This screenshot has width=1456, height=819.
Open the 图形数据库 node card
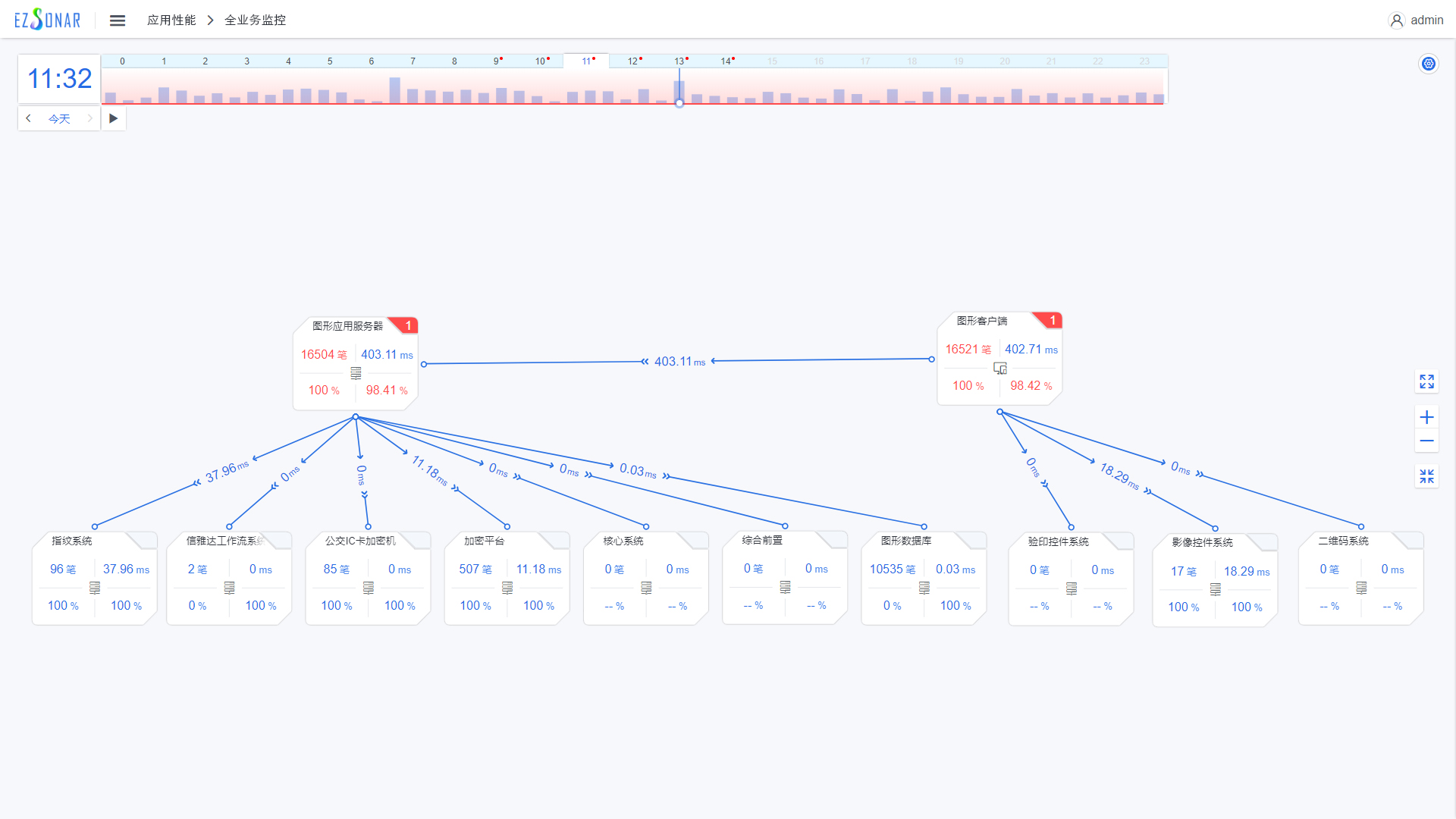(x=924, y=578)
